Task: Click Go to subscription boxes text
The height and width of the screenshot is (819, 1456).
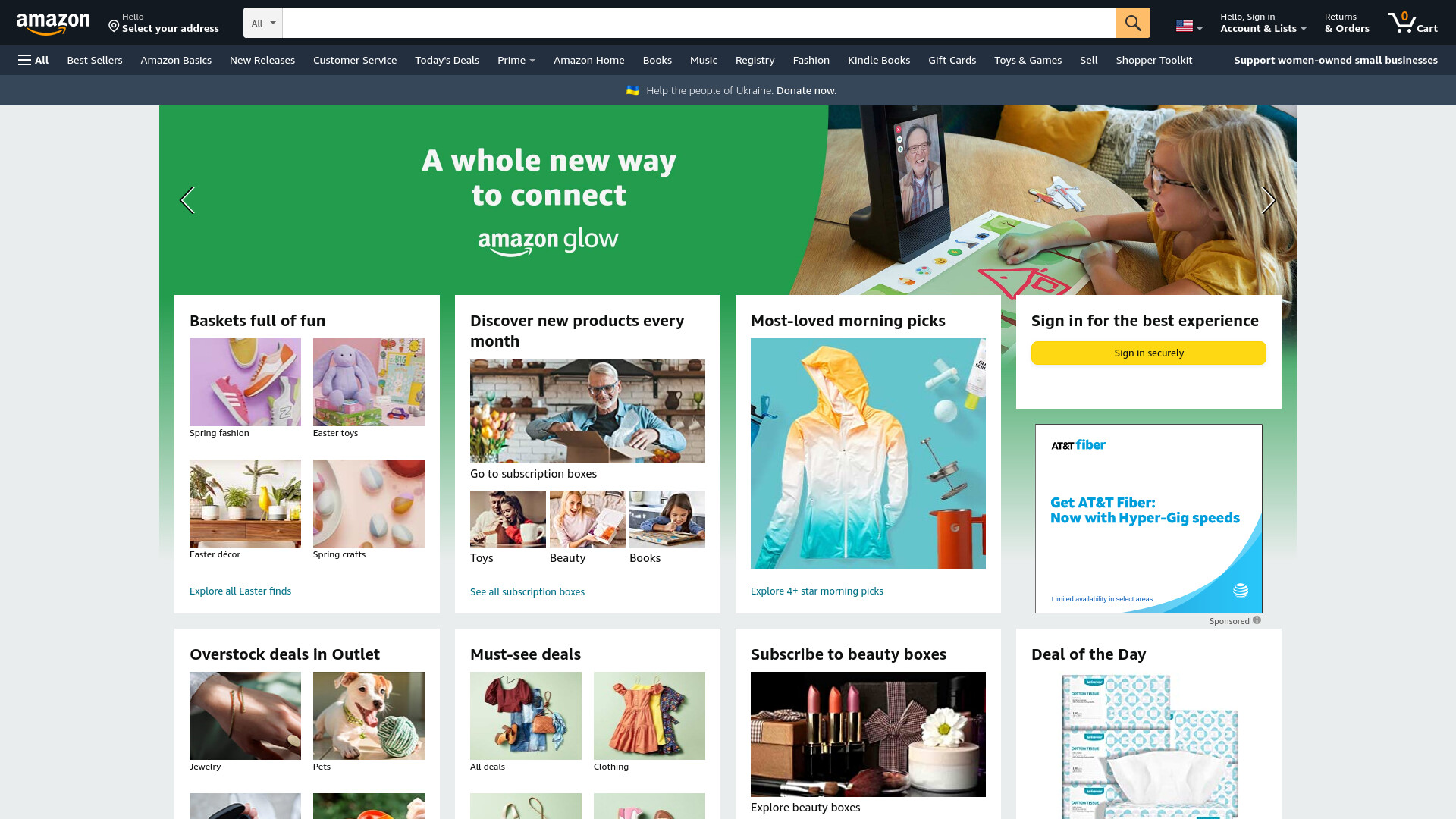Action: 533,473
